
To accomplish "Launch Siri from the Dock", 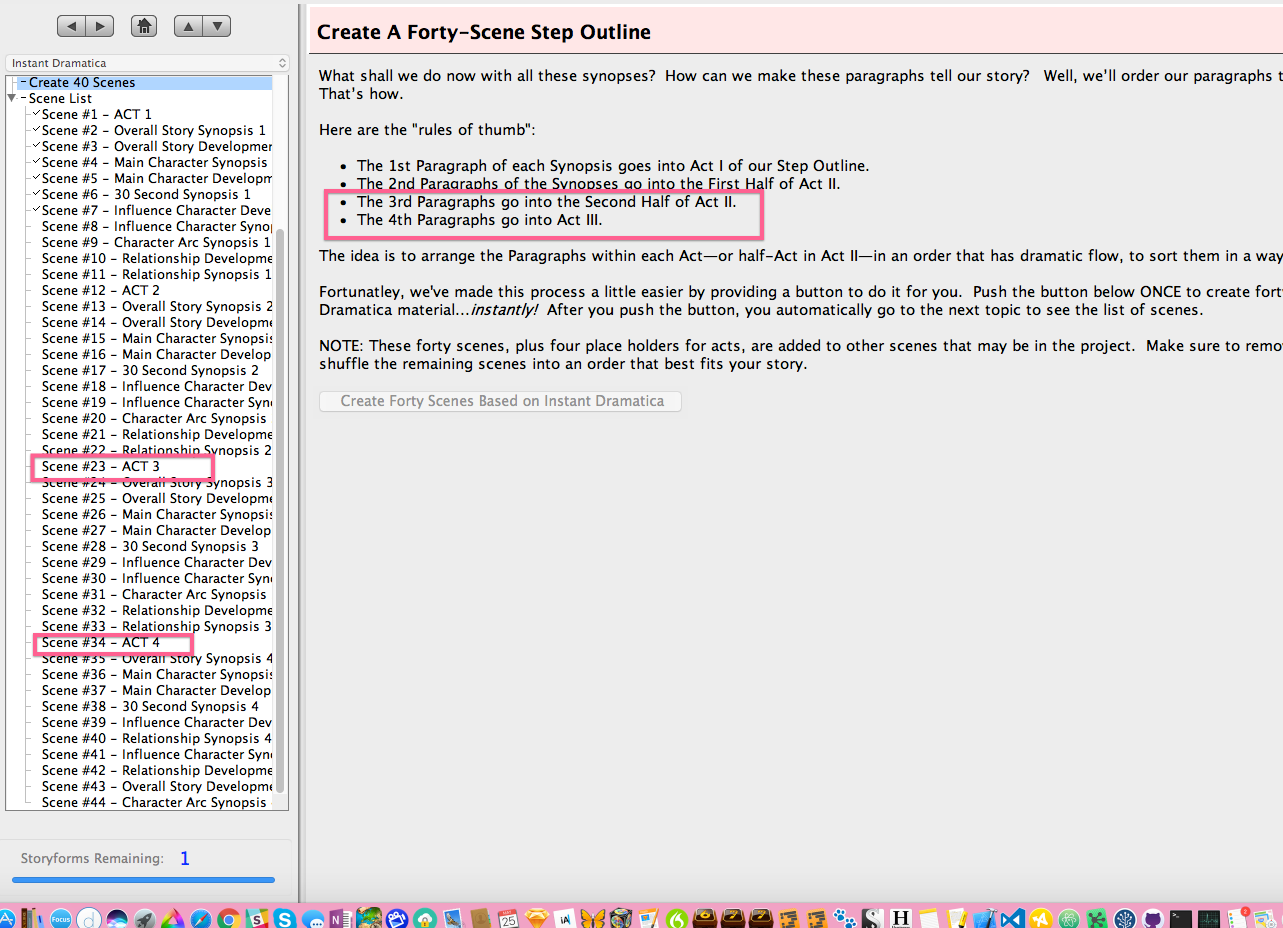I will [117, 919].
